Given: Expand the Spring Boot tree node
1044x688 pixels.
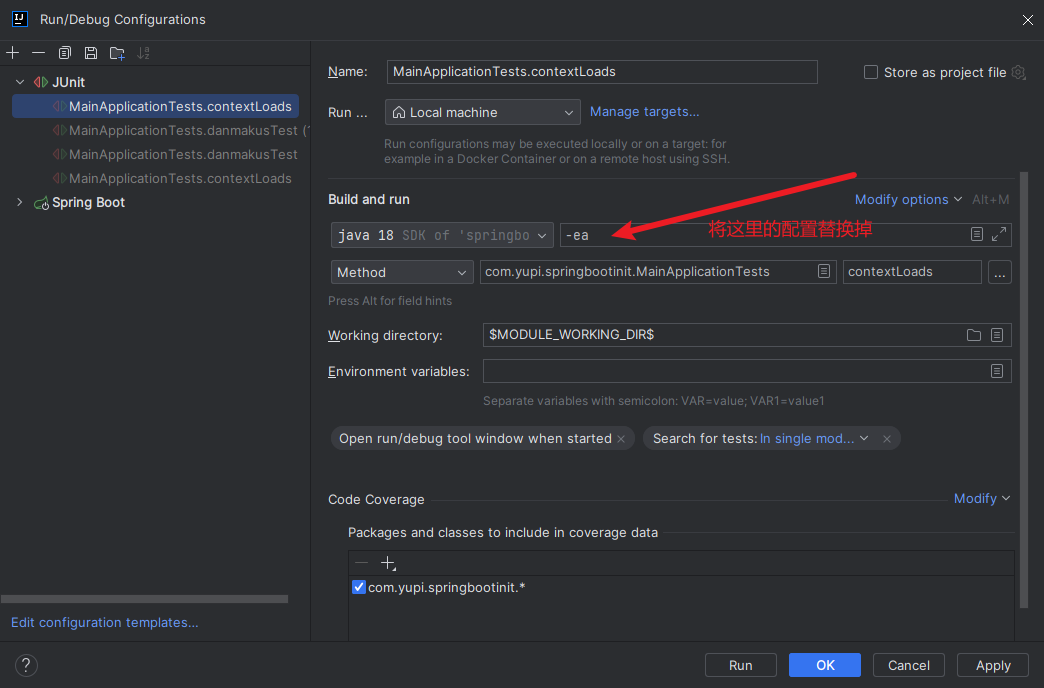Looking at the screenshot, I should 20,202.
